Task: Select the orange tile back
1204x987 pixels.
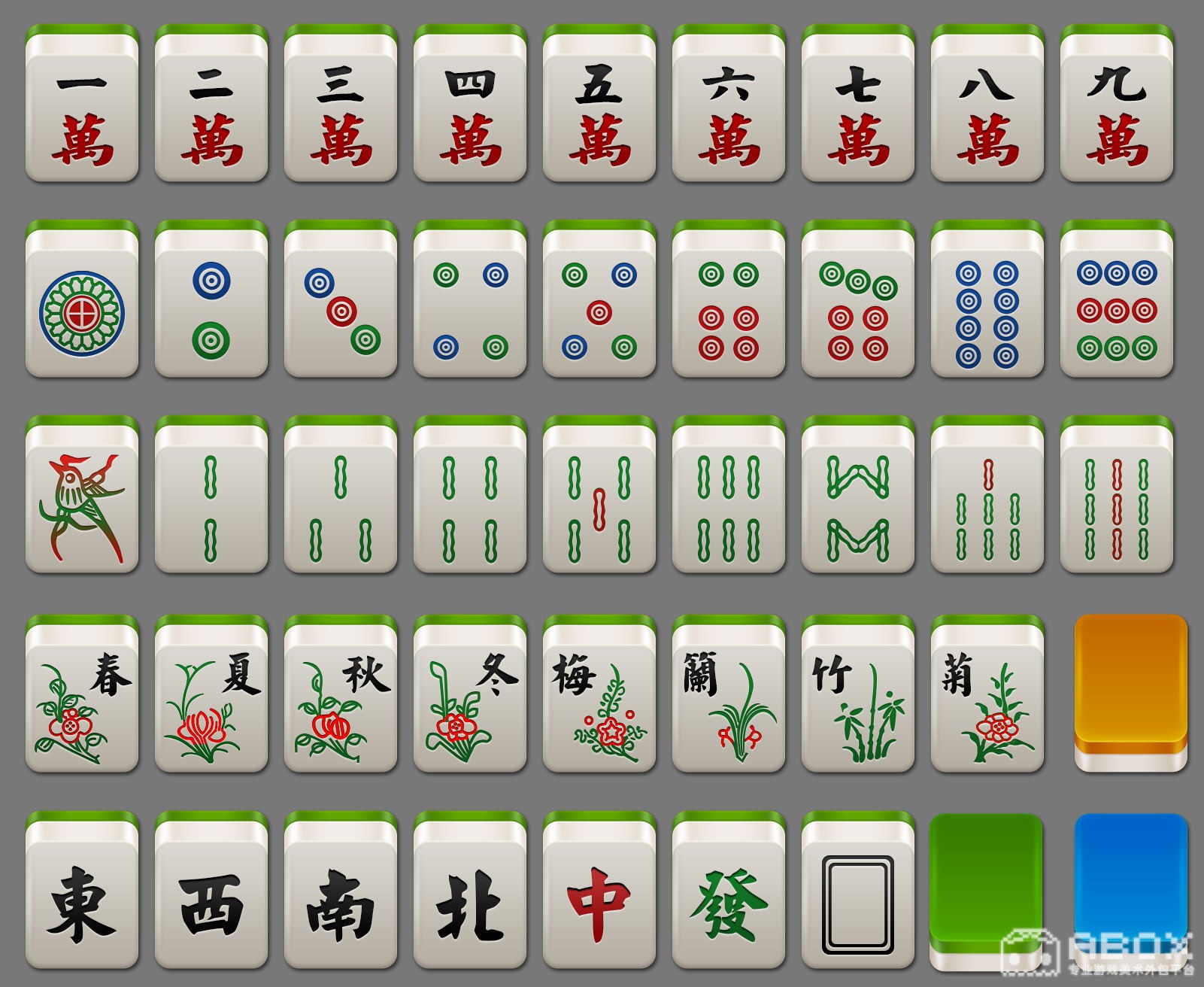Action: pos(1131,693)
